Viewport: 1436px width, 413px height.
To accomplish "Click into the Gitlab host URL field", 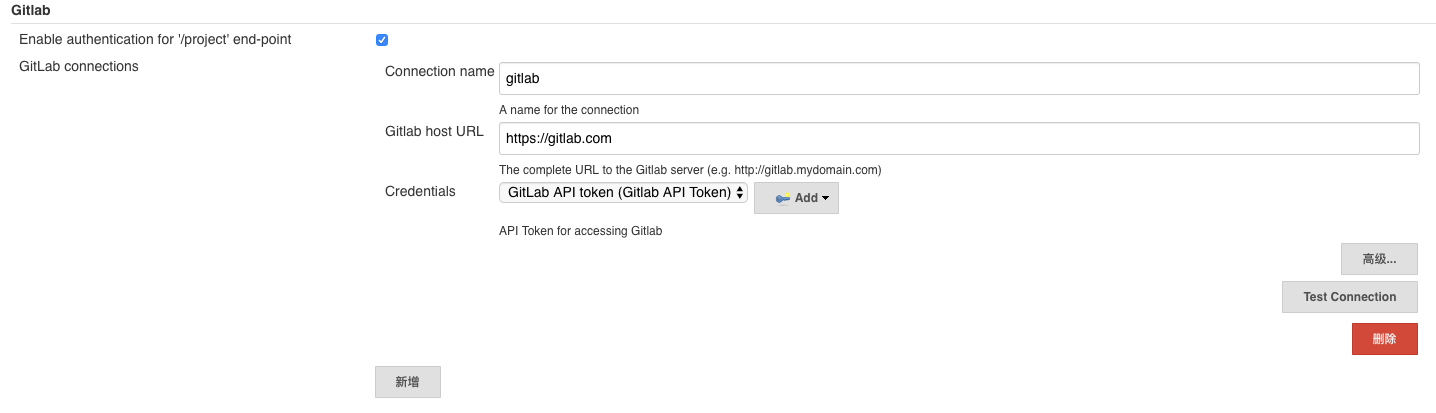I will tap(958, 138).
